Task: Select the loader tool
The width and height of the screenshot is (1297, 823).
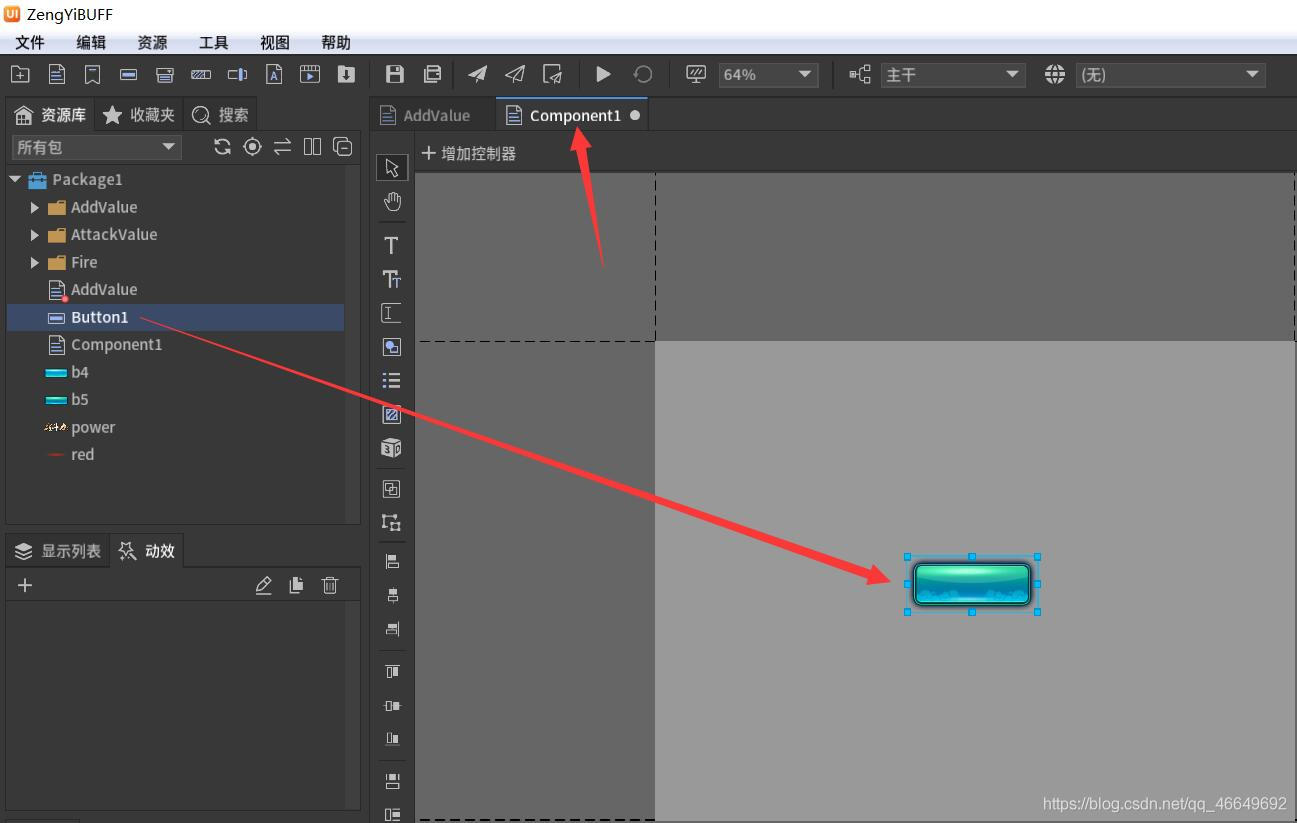Action: [392, 414]
